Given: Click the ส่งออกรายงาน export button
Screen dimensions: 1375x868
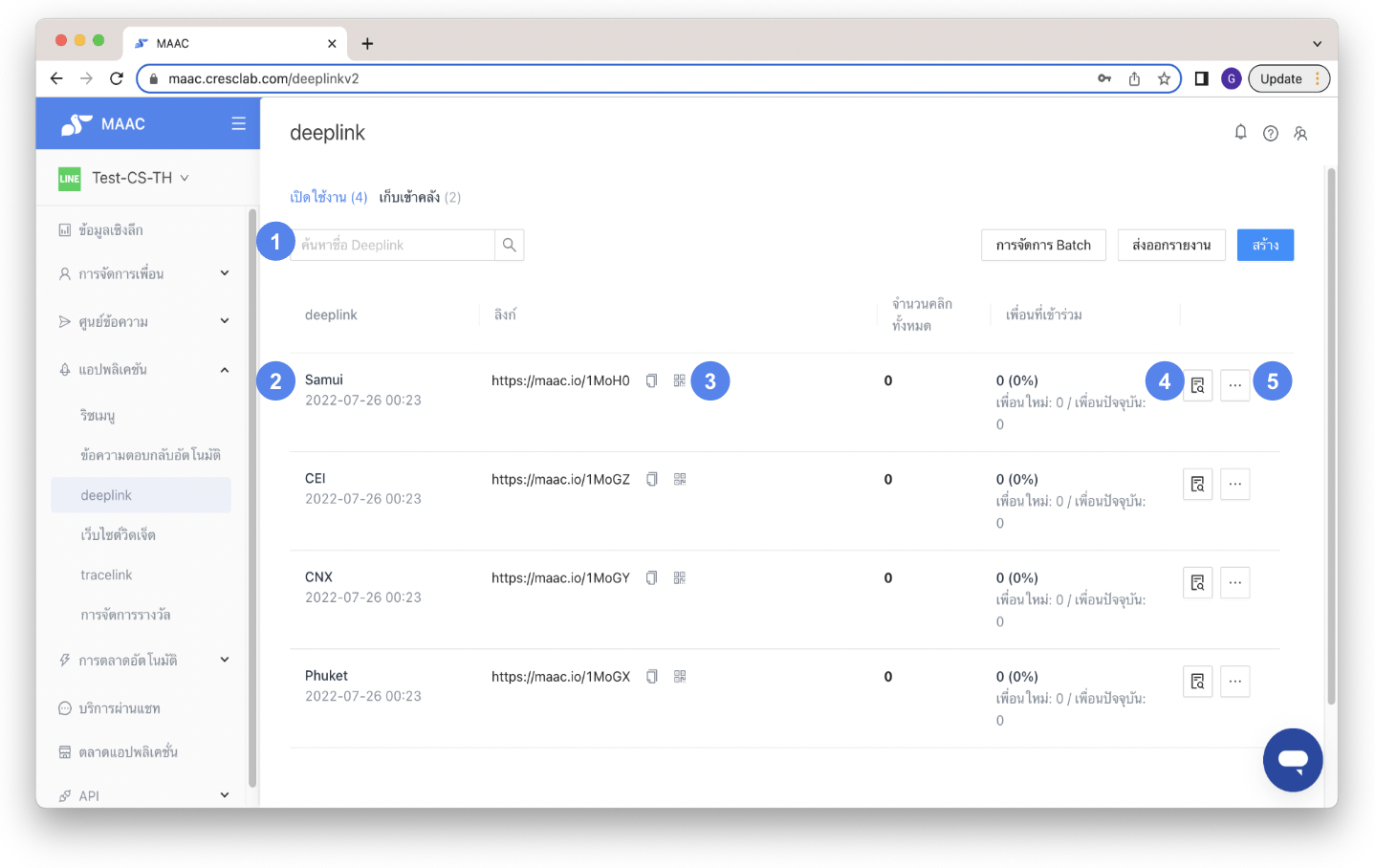Looking at the screenshot, I should pyautogui.click(x=1170, y=245).
